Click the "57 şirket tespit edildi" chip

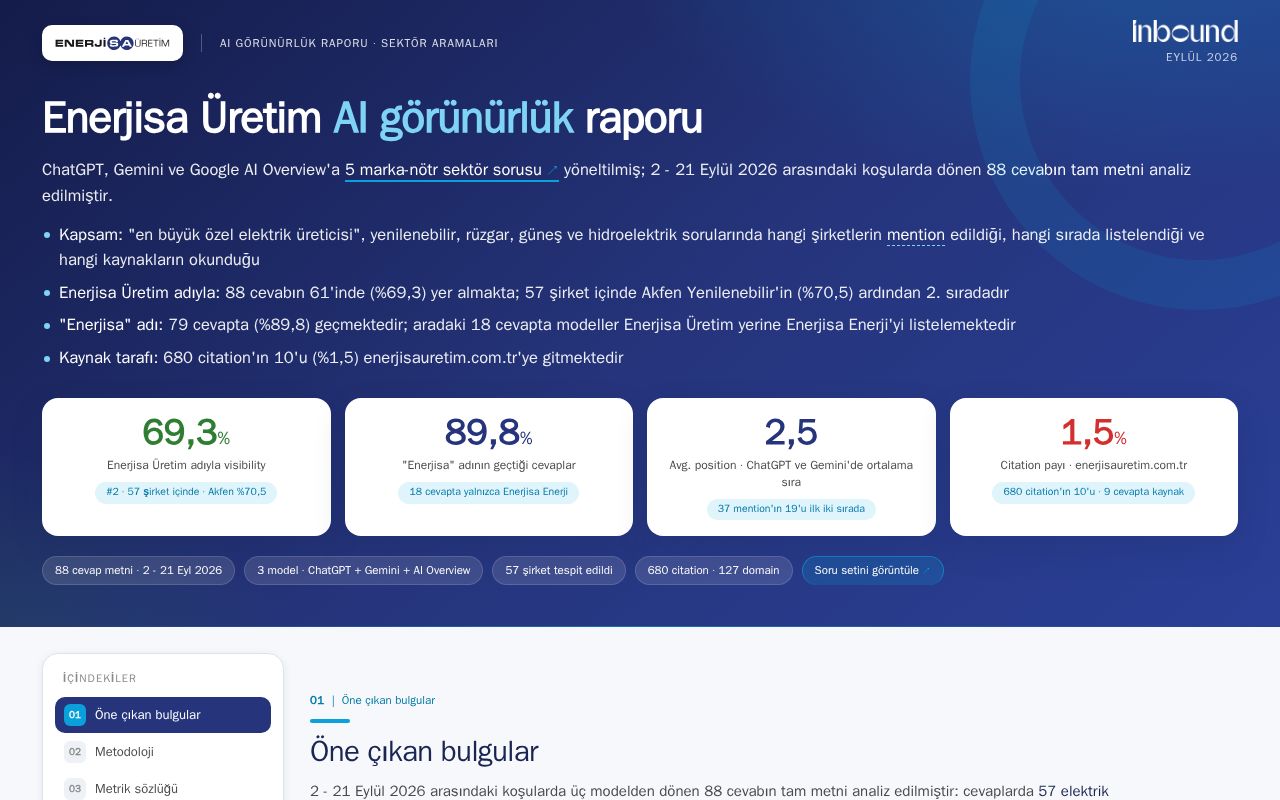559,570
